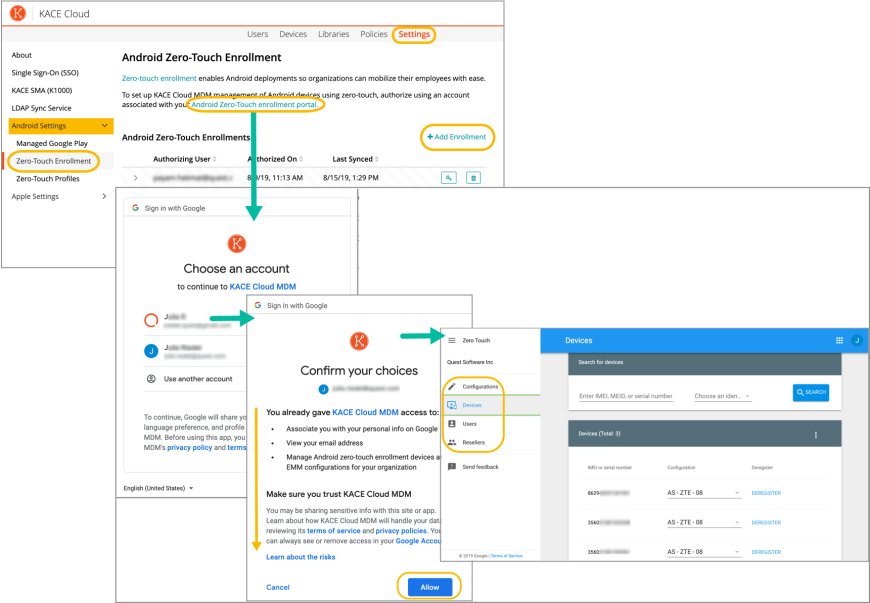Click the Send feedback icon

452,467
